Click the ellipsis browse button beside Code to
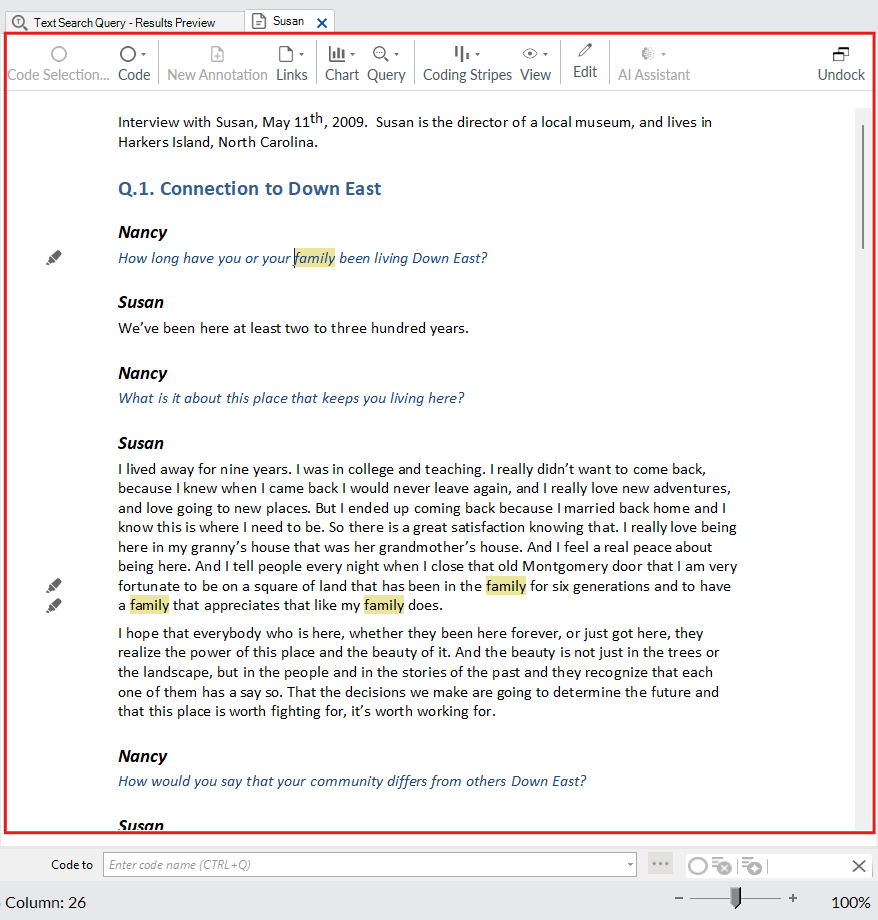 pyautogui.click(x=660, y=864)
